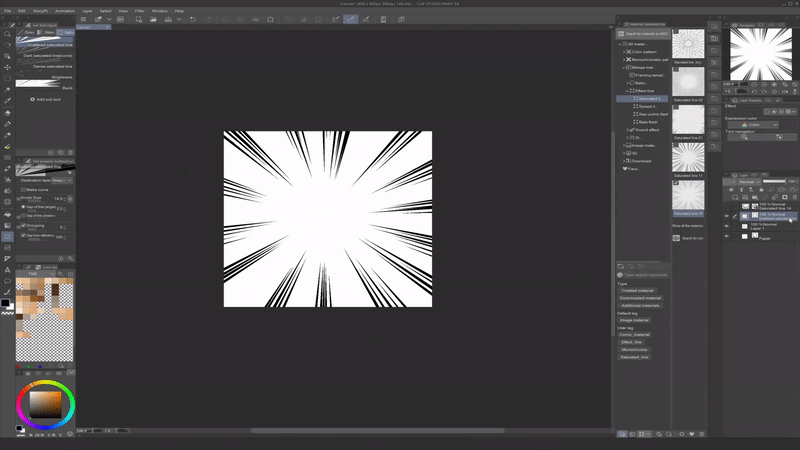Click the hue color wheel ring
Viewport: 800px width, 450px height.
click(45, 383)
